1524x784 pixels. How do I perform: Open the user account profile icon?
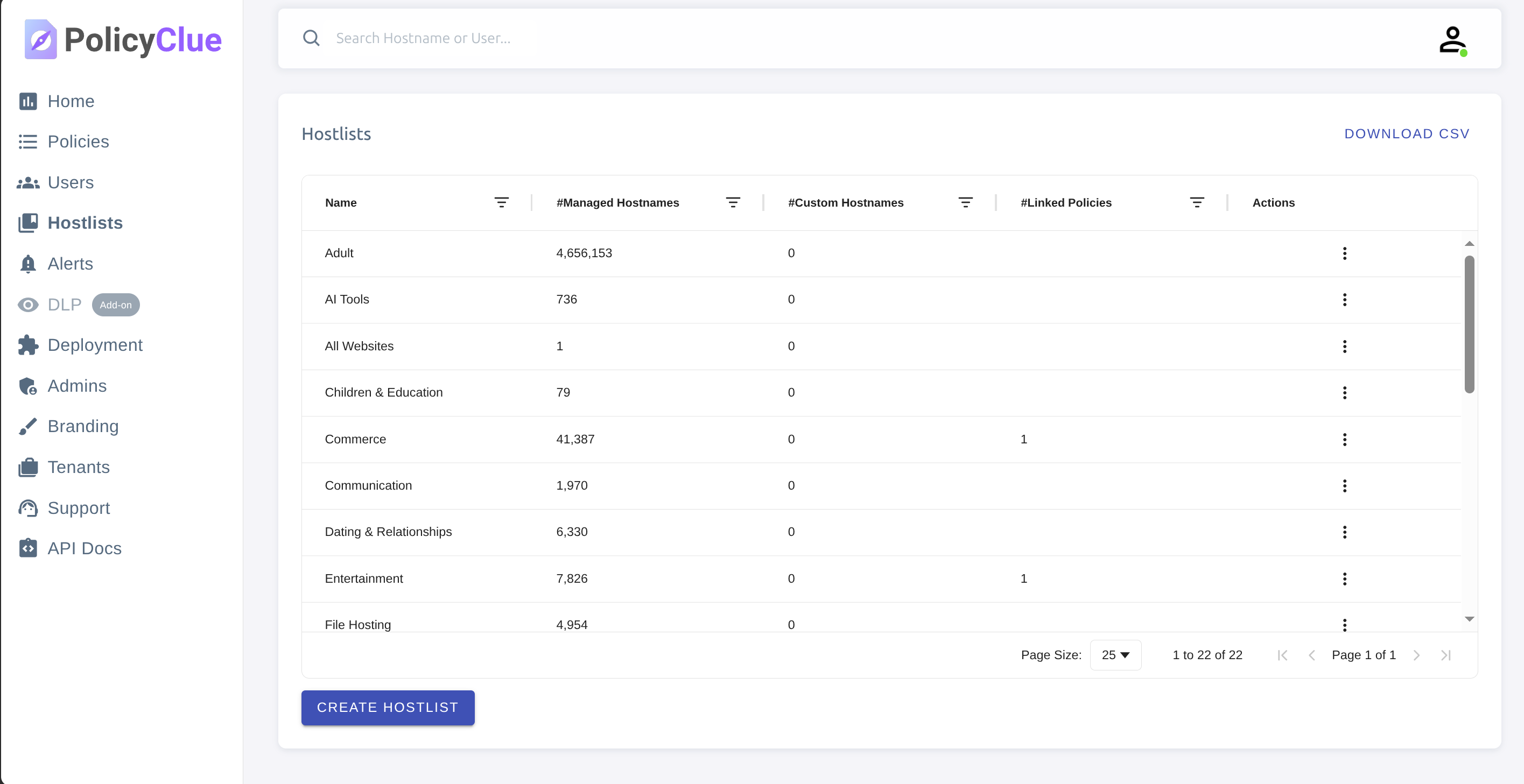tap(1452, 40)
